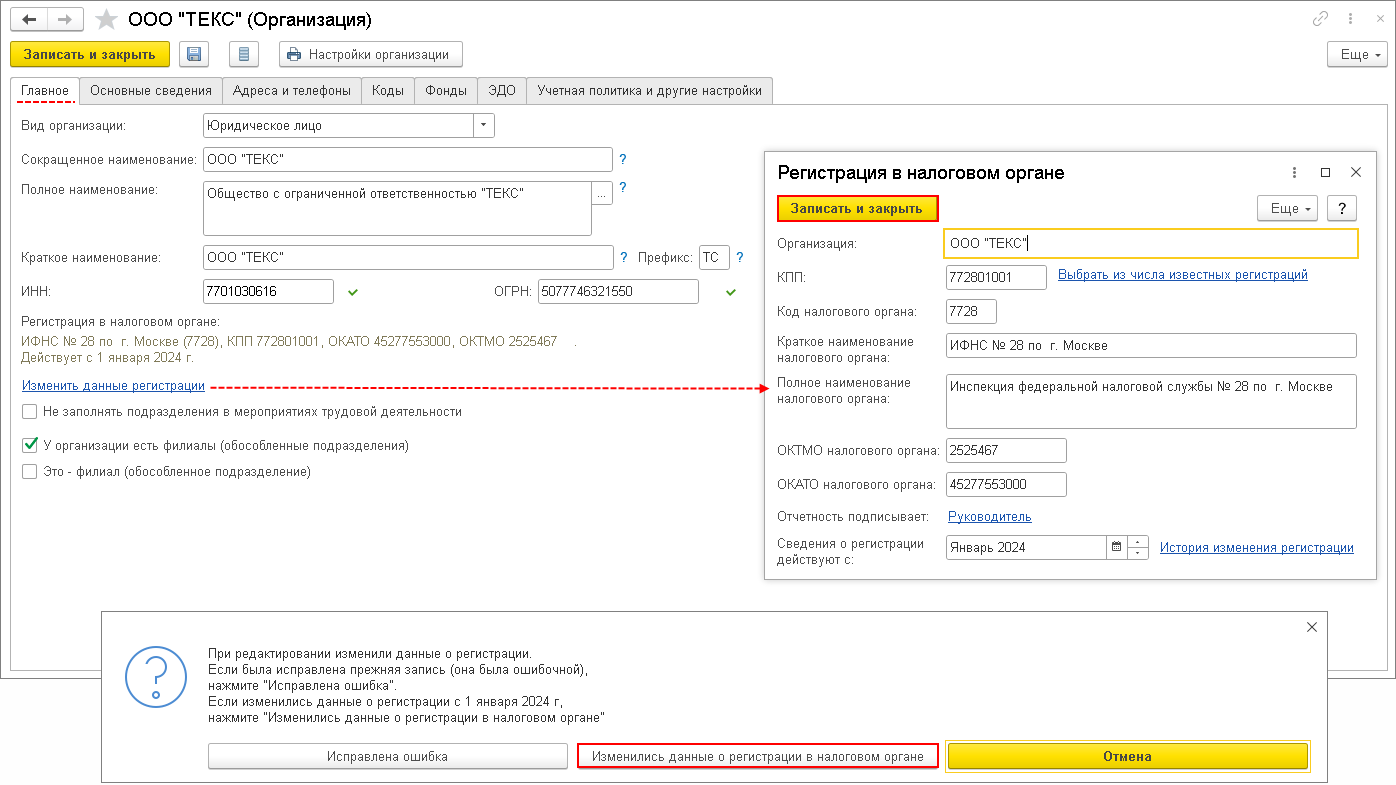Copy link with the chain icon in the title bar
This screenshot has height=785, width=1396.
click(1321, 19)
